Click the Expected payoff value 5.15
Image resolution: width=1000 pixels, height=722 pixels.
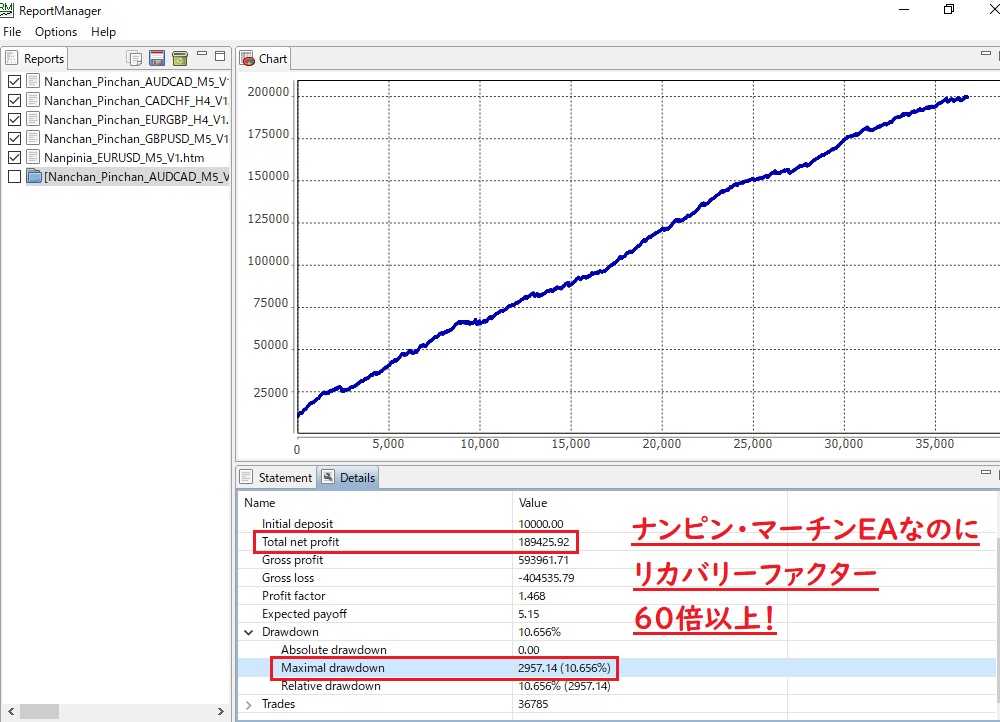529,614
